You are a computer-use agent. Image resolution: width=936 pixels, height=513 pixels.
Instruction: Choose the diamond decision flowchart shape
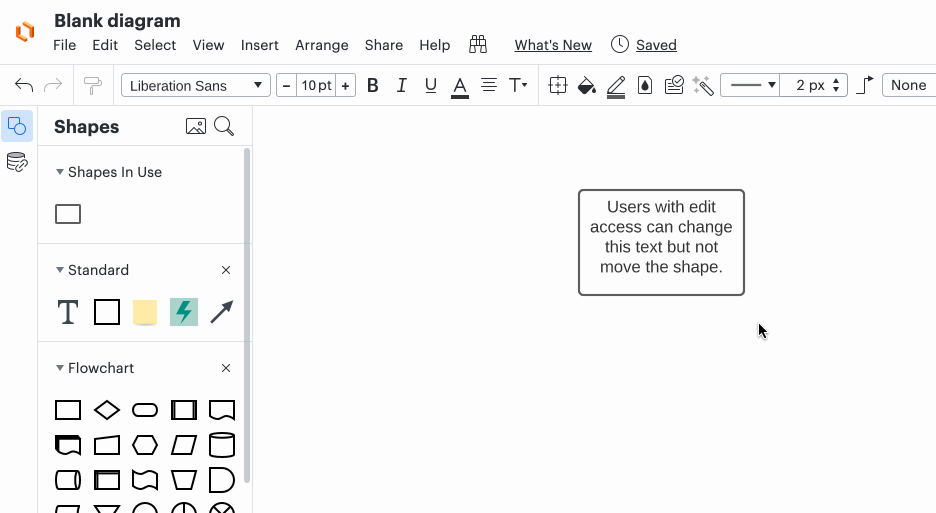[x=107, y=410]
